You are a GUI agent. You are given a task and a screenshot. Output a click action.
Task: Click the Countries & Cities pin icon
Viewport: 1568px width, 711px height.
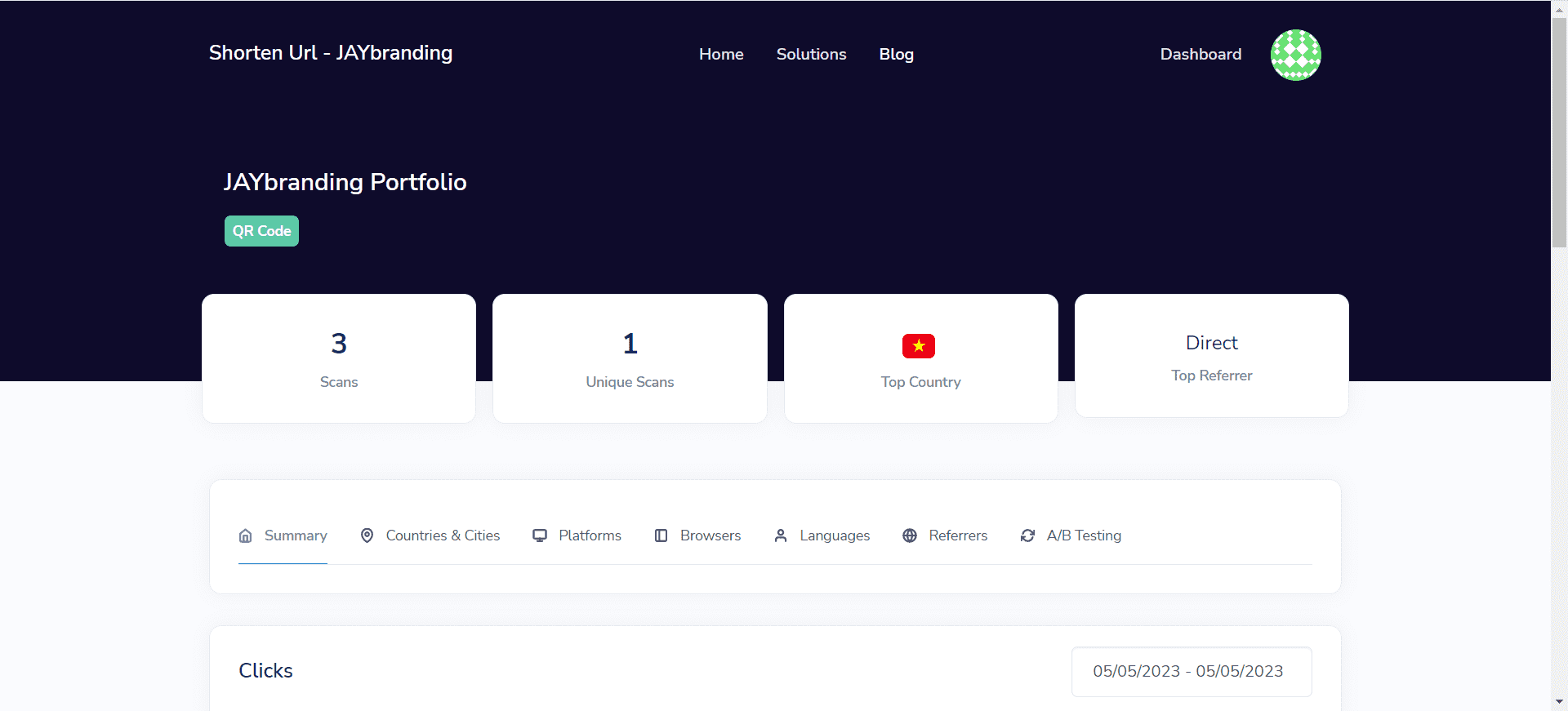click(x=367, y=535)
